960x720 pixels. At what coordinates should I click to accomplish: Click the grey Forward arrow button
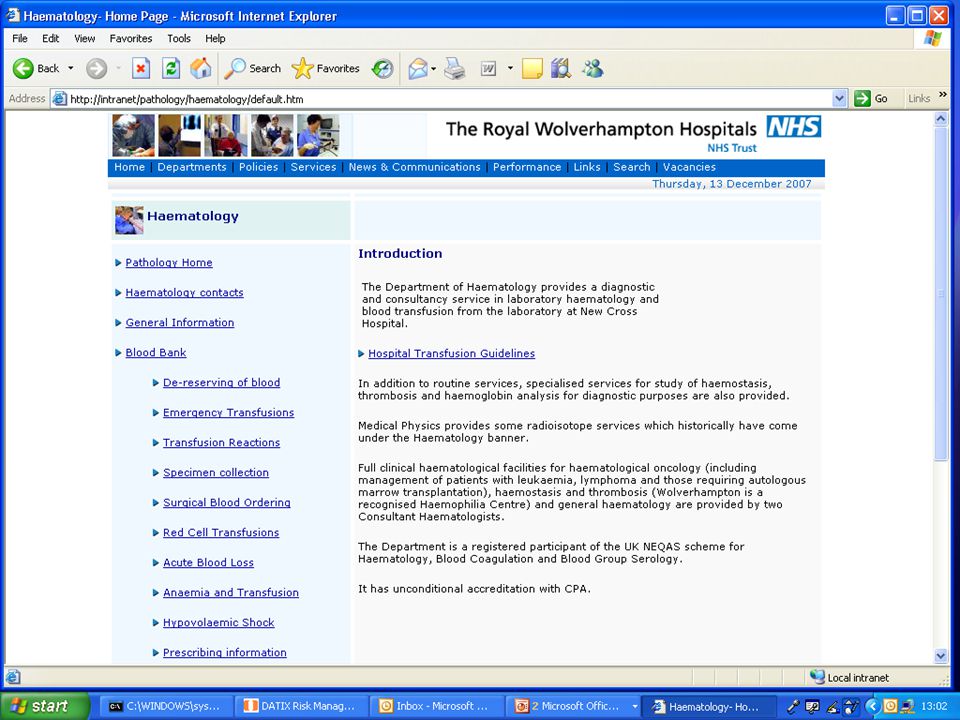pos(96,69)
